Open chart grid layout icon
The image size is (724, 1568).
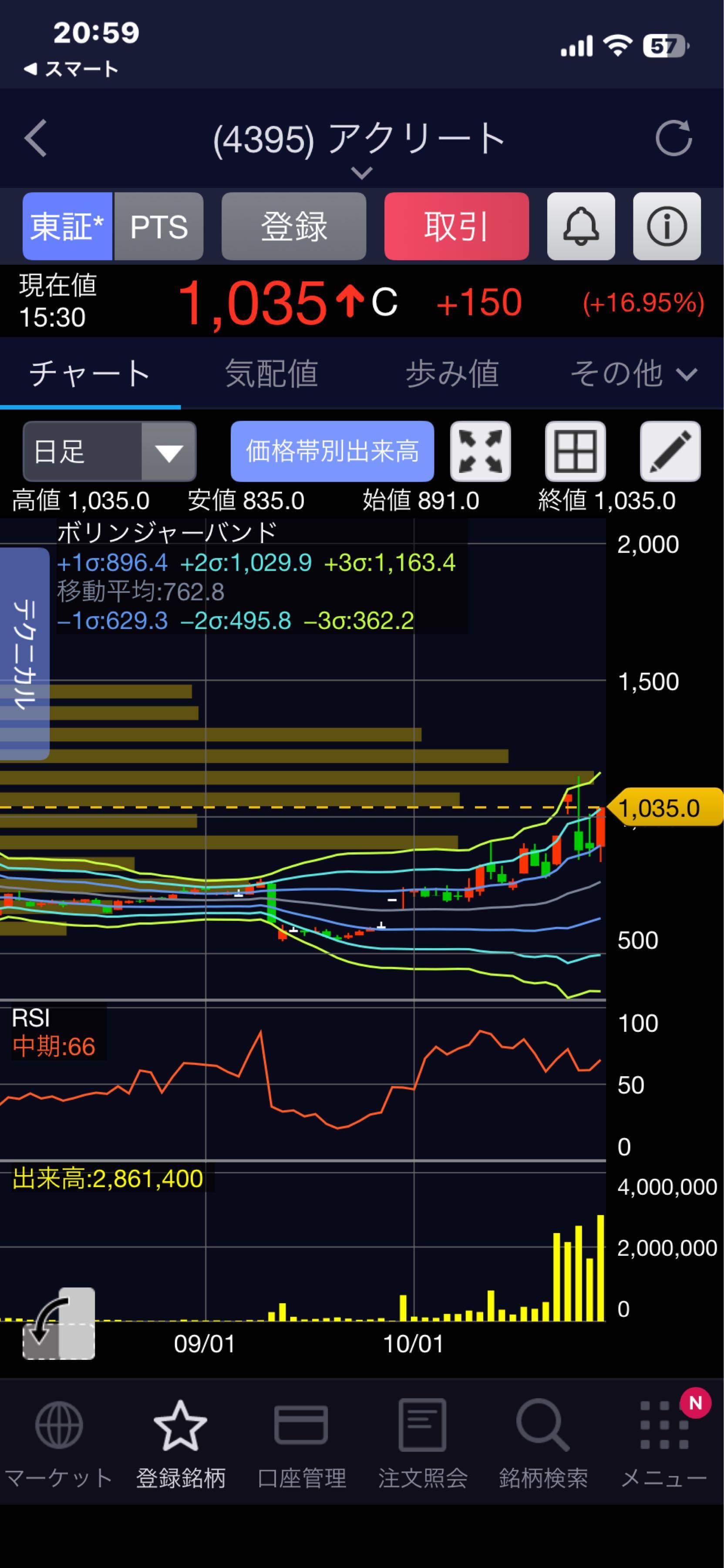[x=576, y=451]
